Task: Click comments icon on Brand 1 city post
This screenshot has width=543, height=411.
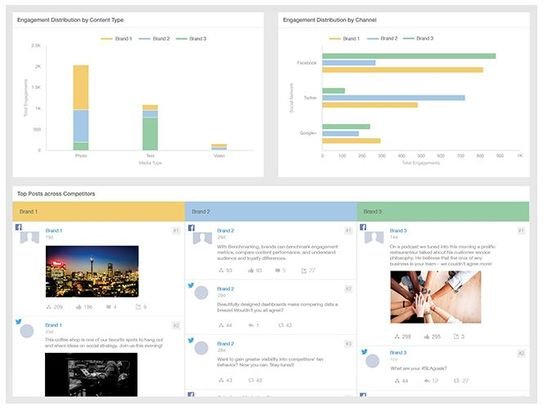Action: pyautogui.click(x=108, y=307)
